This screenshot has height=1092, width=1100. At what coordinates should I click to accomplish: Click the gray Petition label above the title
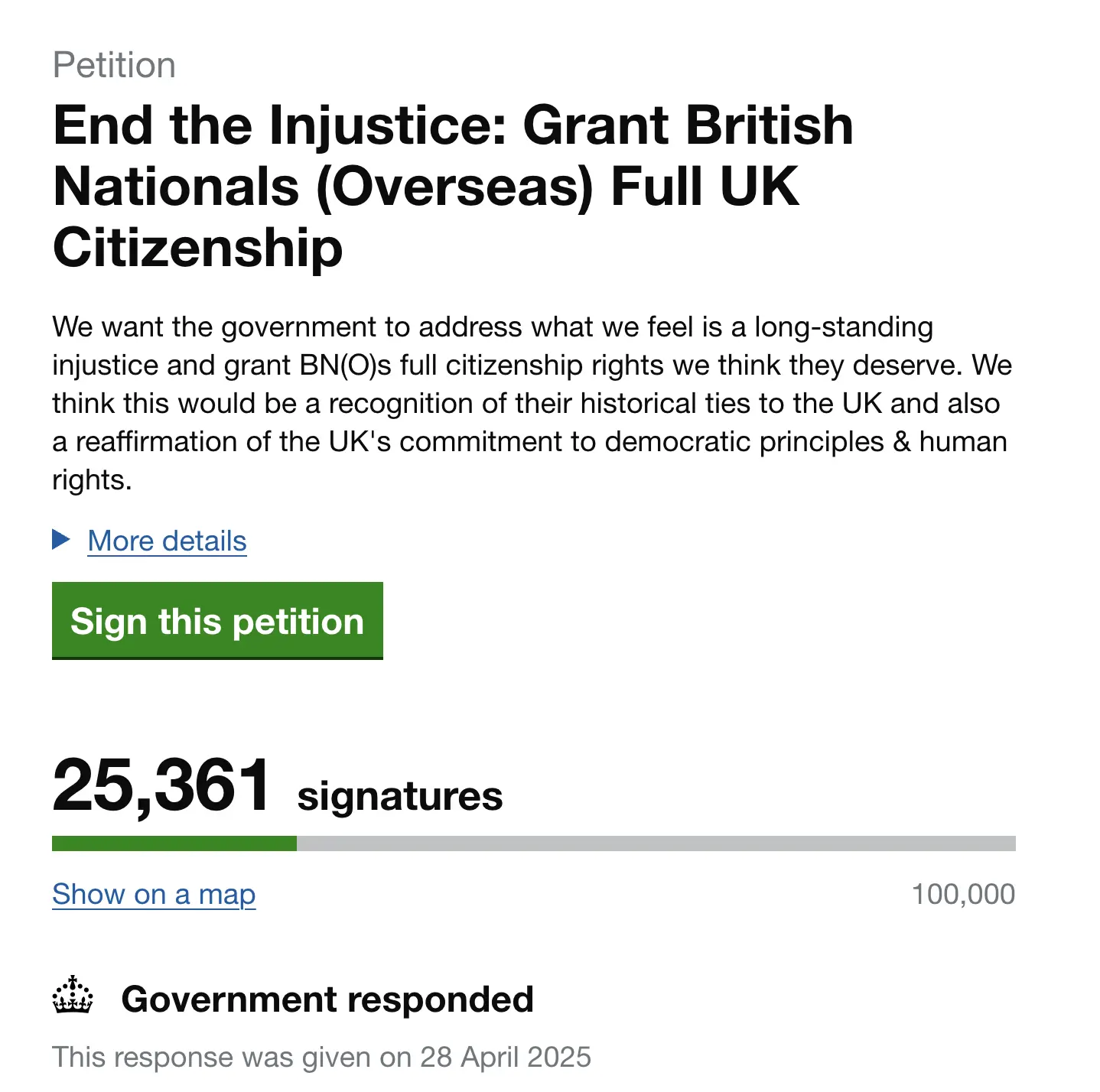click(x=114, y=65)
